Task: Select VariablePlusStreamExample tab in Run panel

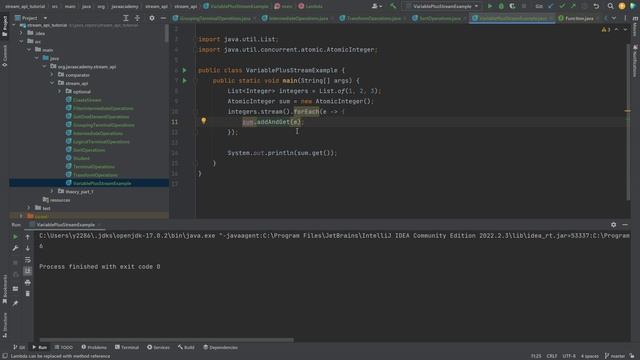Action: click(x=65, y=225)
